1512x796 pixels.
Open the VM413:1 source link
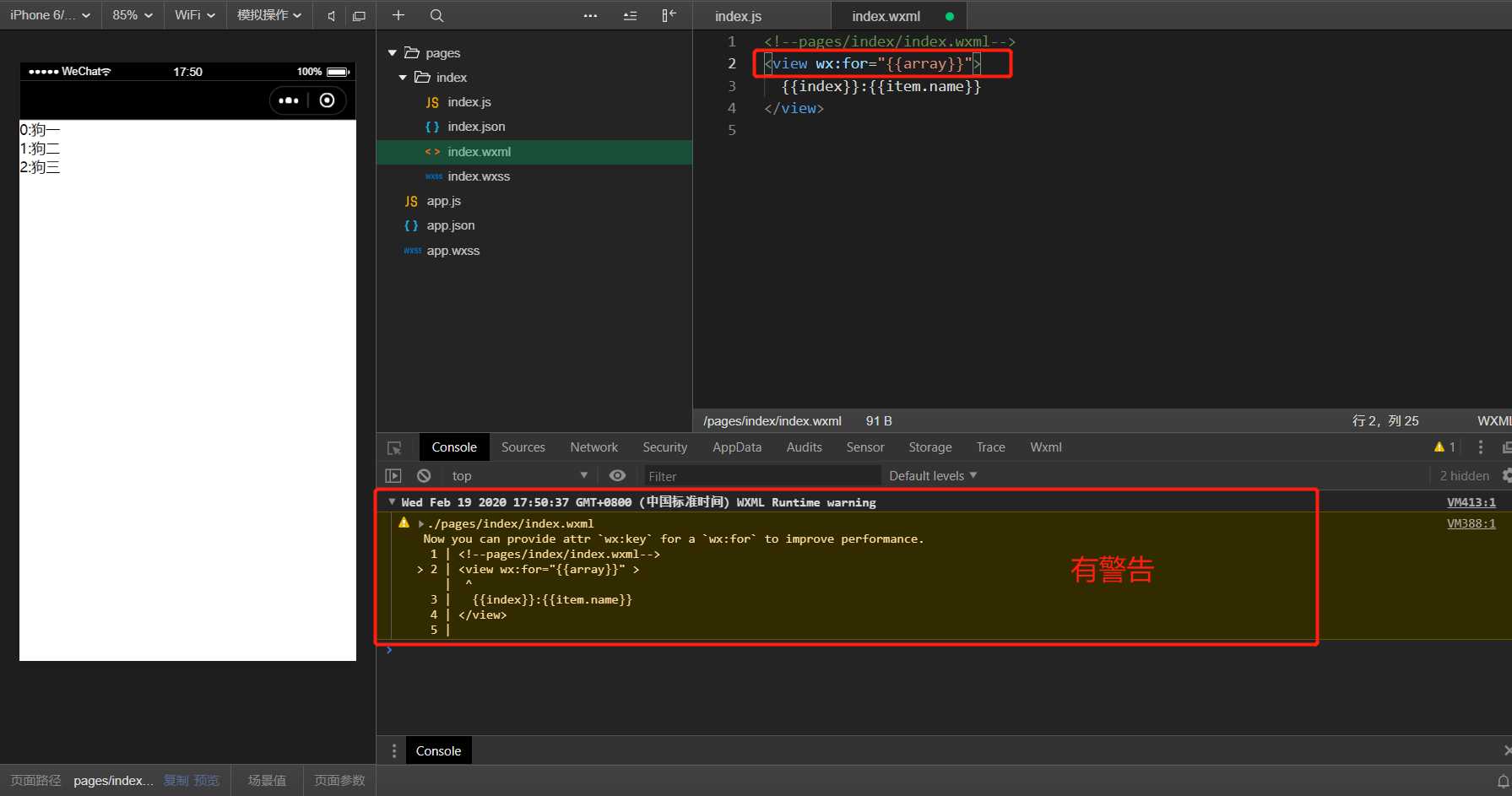pyautogui.click(x=1471, y=502)
